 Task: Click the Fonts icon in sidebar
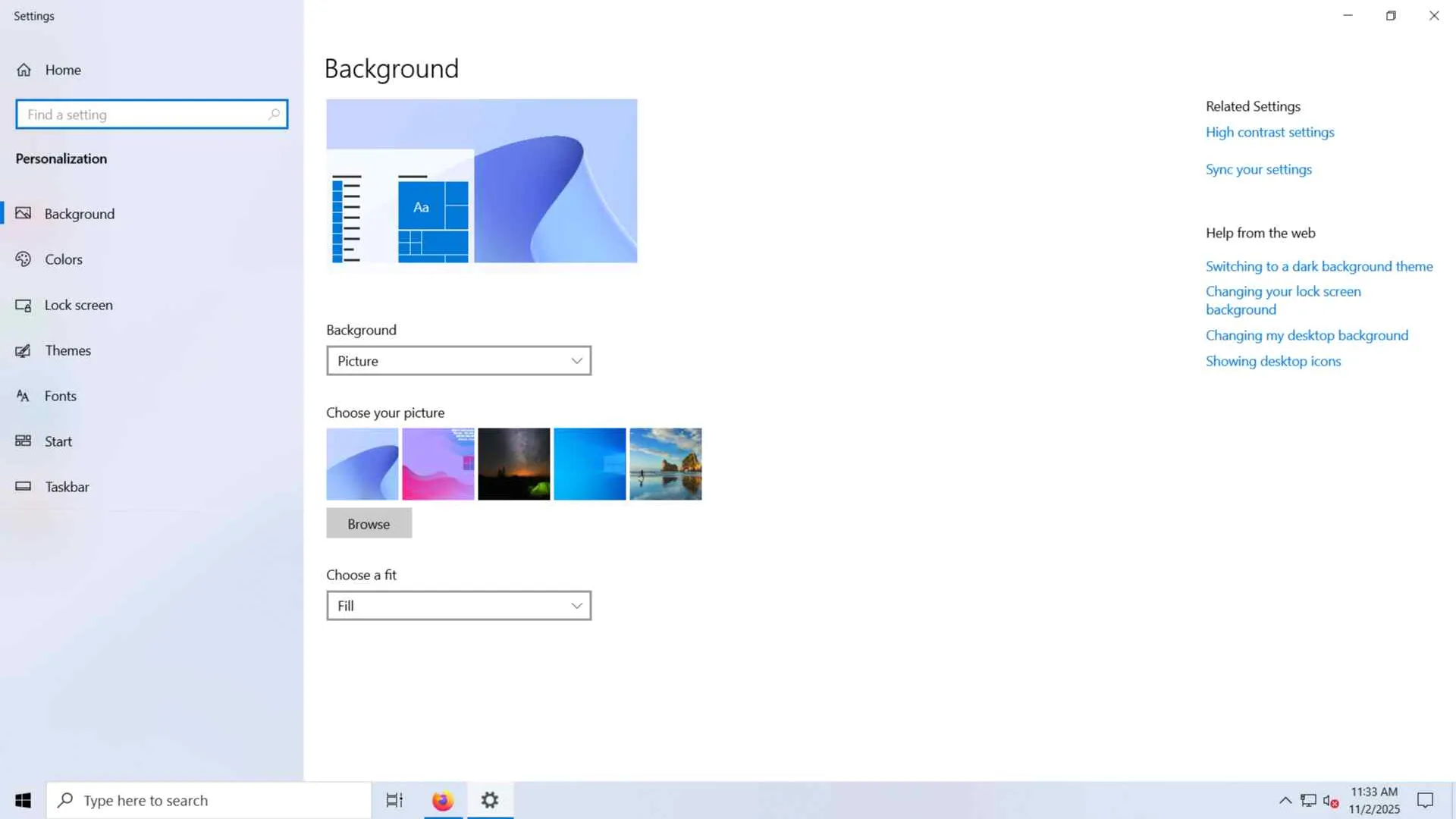tap(24, 396)
